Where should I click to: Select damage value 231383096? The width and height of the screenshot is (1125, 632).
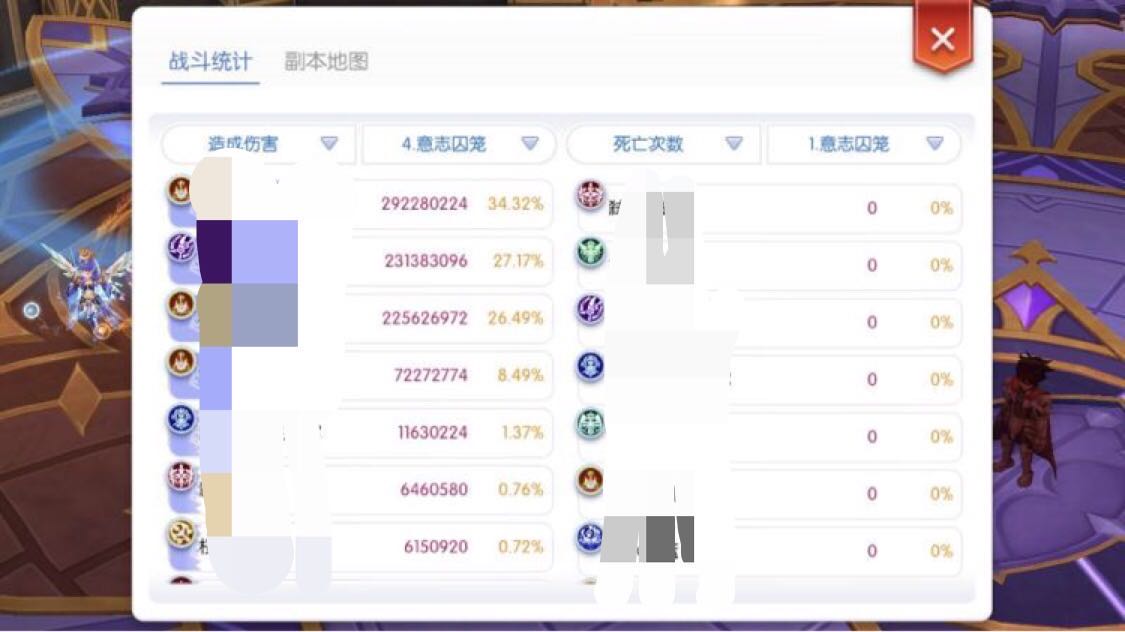coord(425,261)
